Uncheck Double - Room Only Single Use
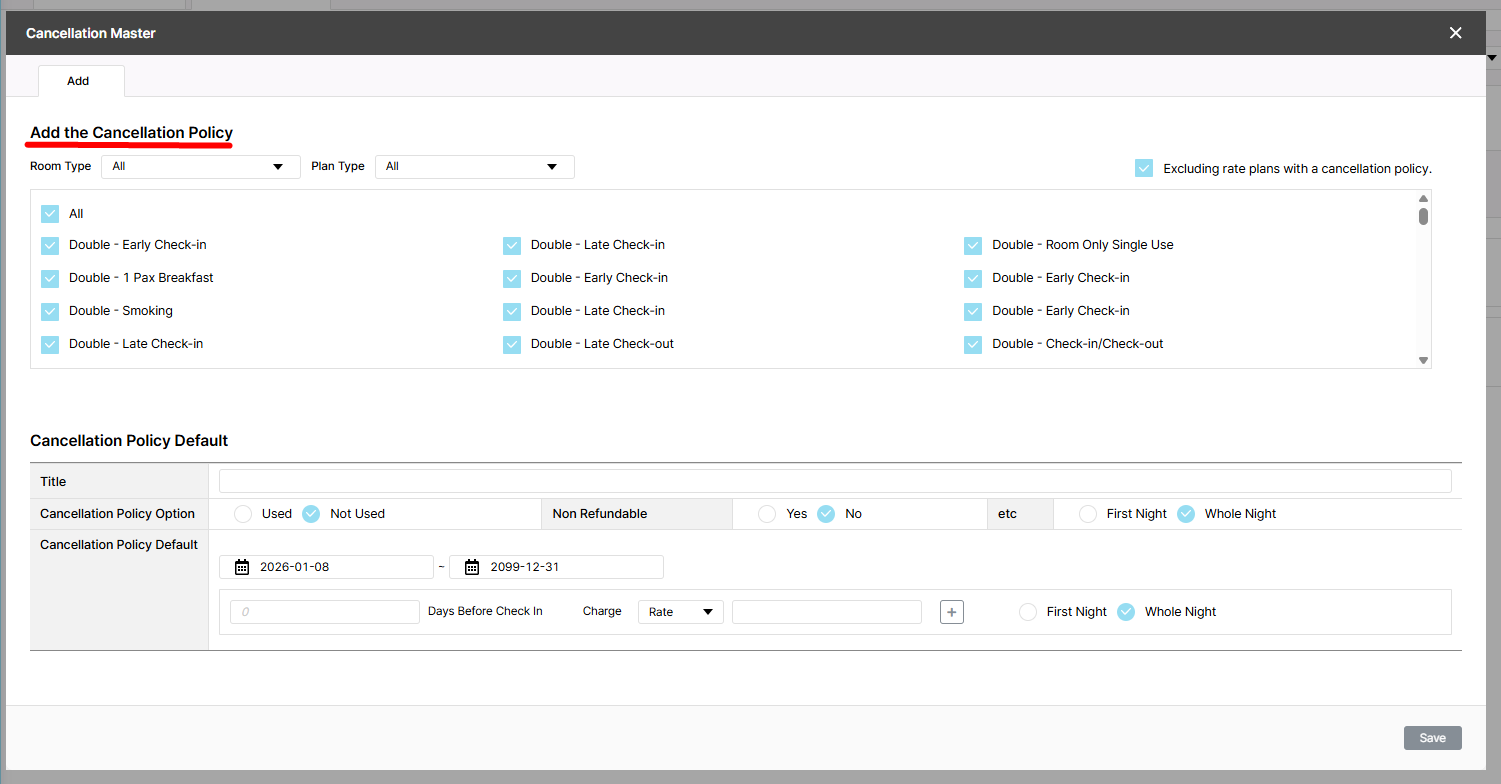The height and width of the screenshot is (784, 1501). pos(973,245)
